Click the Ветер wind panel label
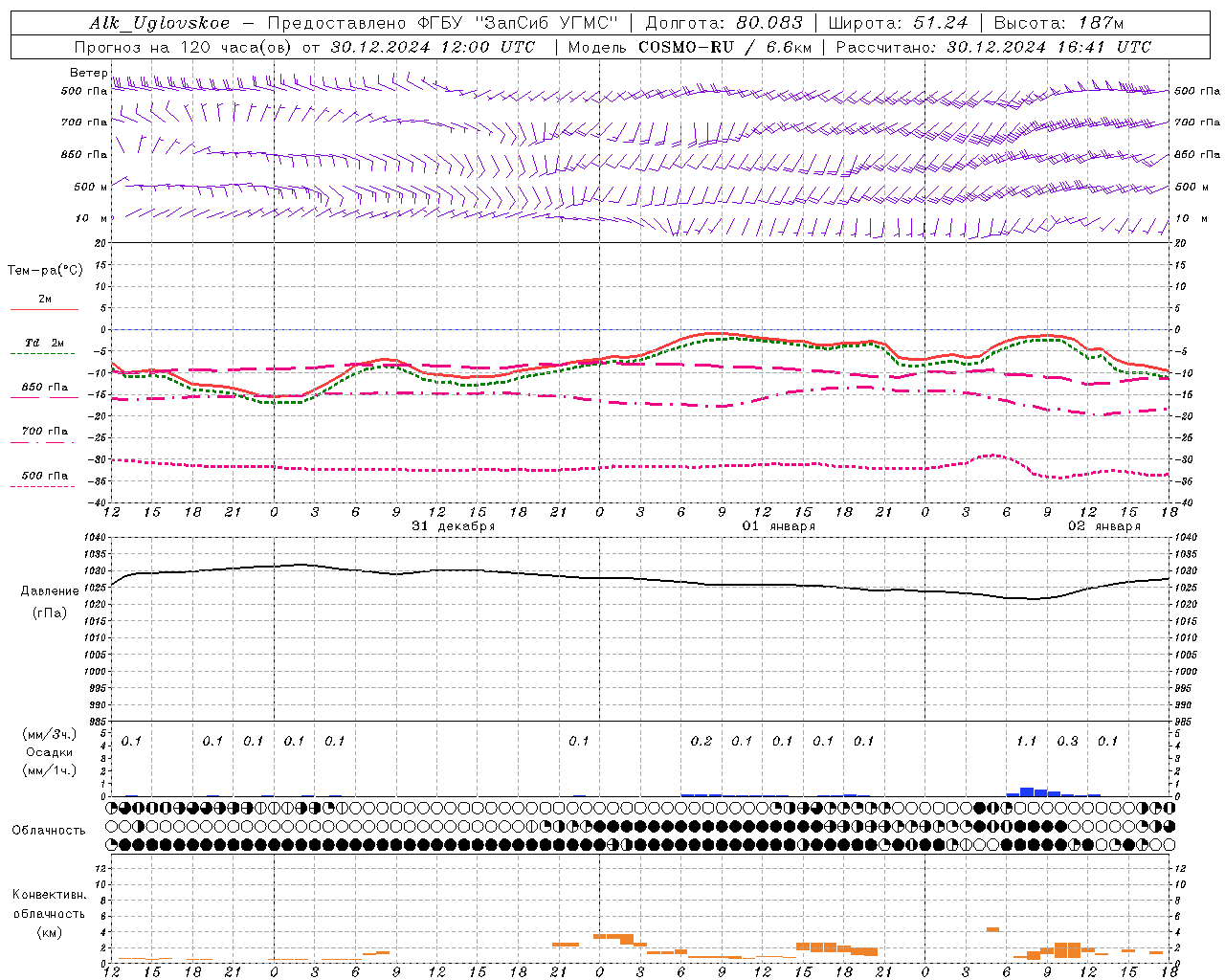 pyautogui.click(x=89, y=73)
